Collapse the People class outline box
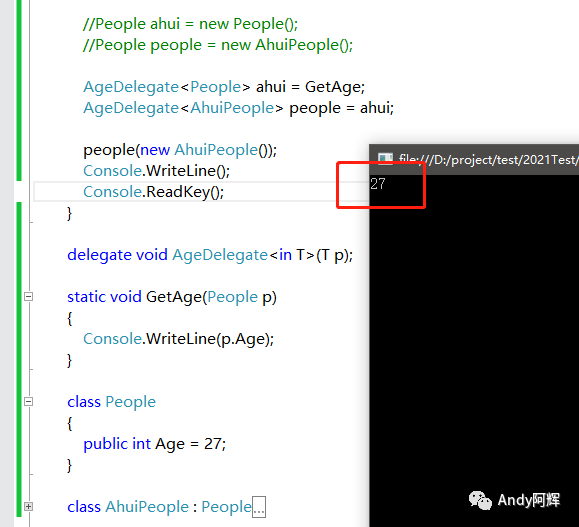This screenshot has height=527, width=579. (x=28, y=401)
